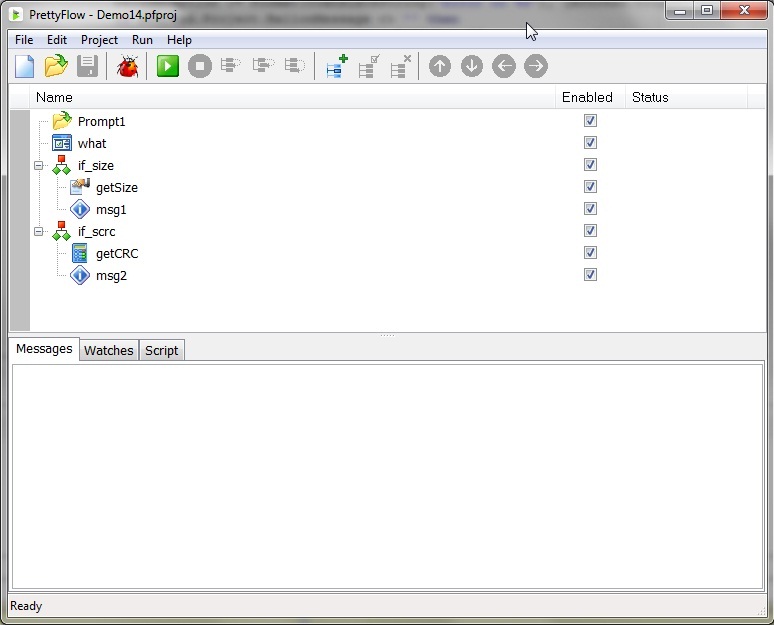Start the flow with the green Run button
This screenshot has height=625, width=774.
pos(168,66)
